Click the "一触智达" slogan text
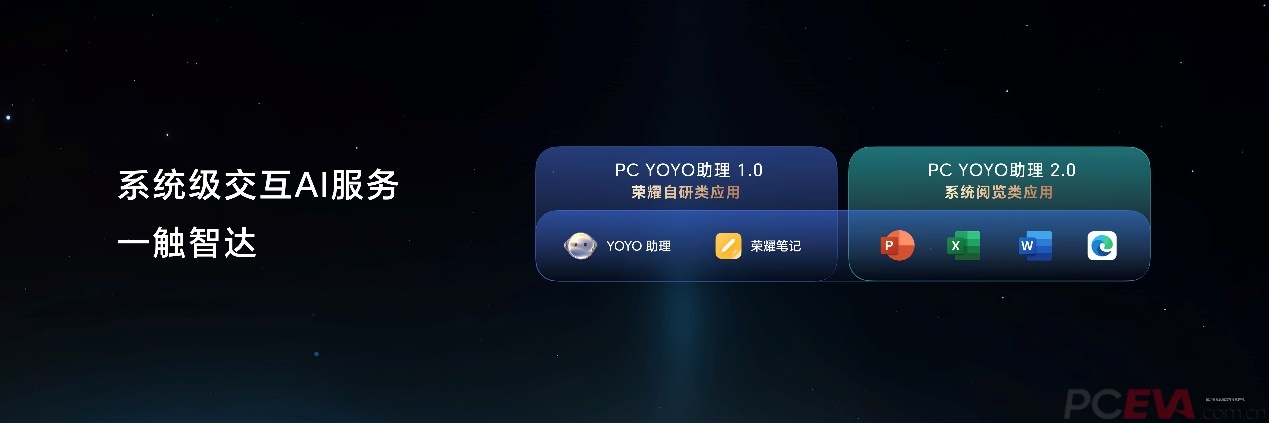The height and width of the screenshot is (423, 1269). (187, 244)
